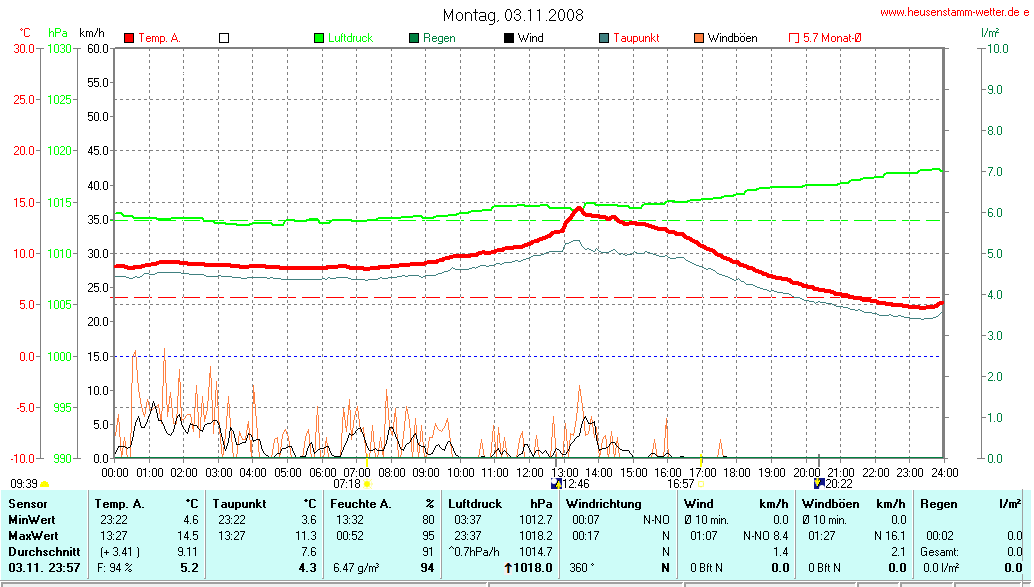Click the 12:00 timeline label

click(x=529, y=471)
